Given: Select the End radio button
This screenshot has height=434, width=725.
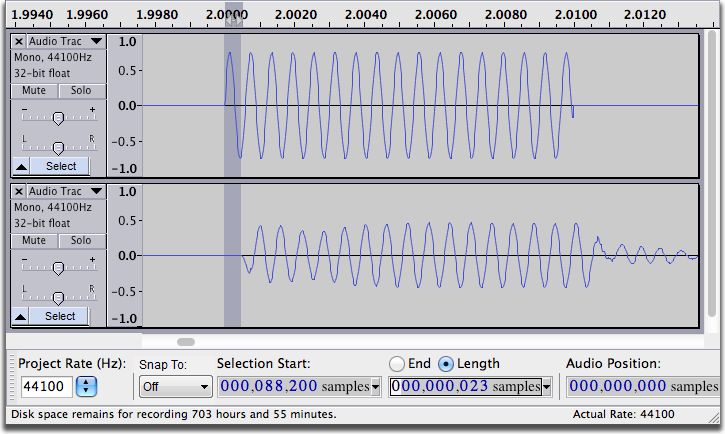Looking at the screenshot, I should tap(397, 364).
